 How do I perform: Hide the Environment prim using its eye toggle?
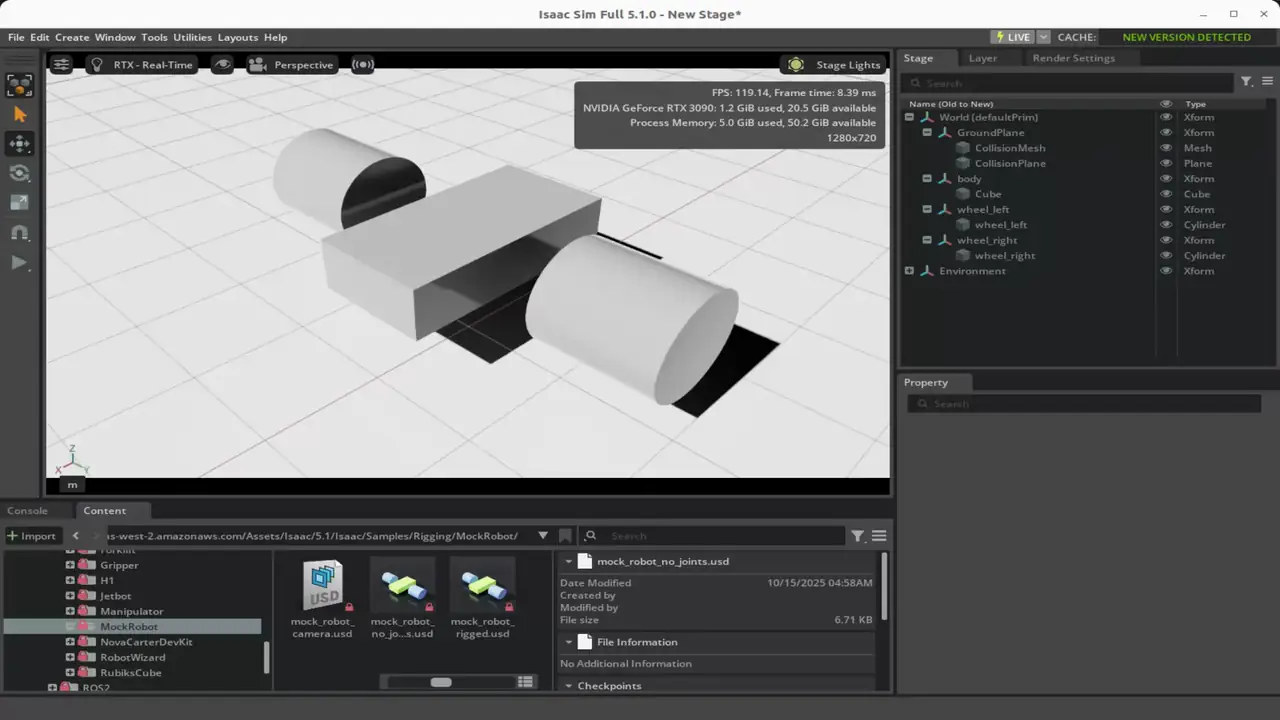pos(1165,270)
